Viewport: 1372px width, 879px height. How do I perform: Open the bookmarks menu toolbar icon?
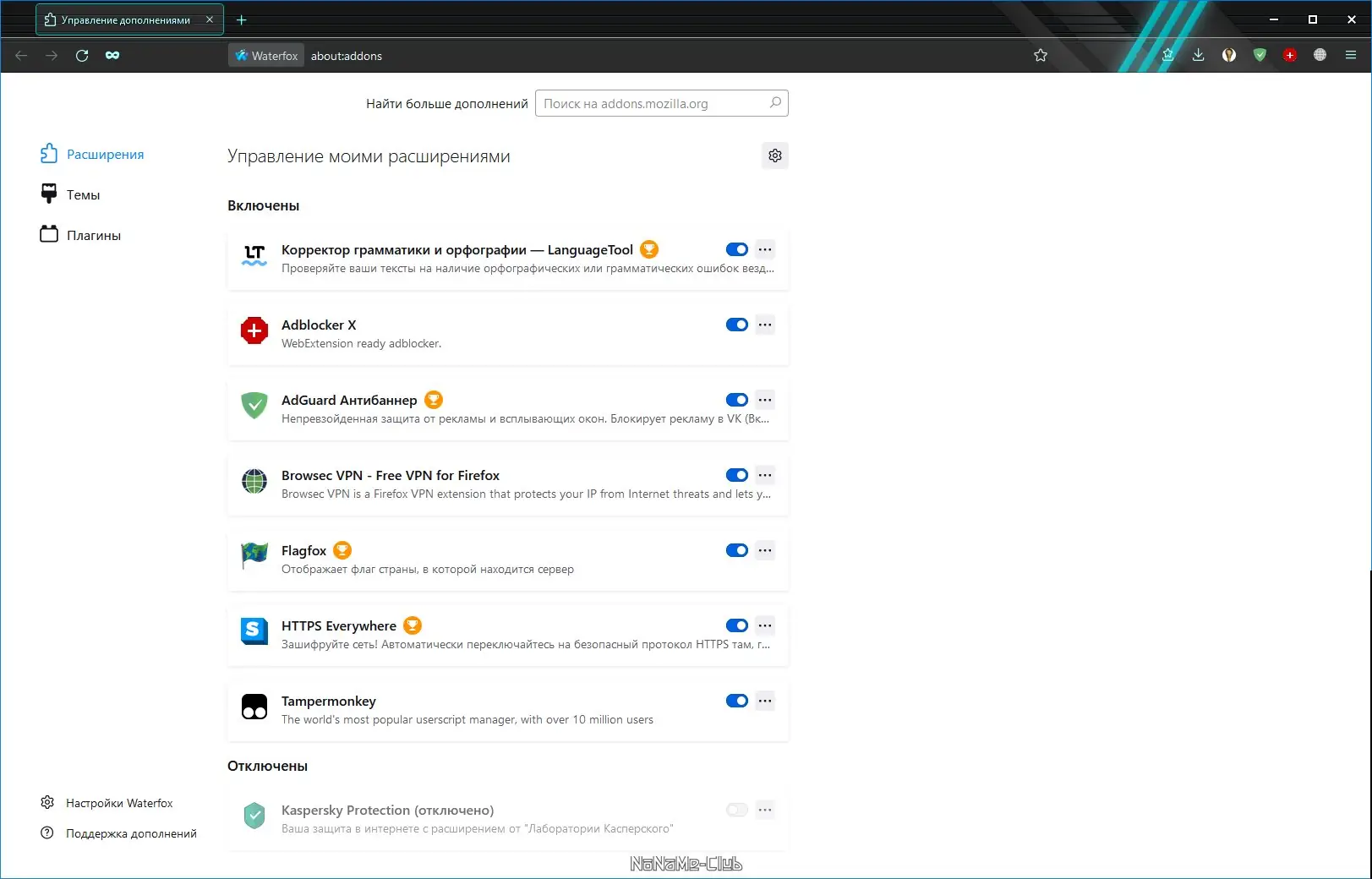tap(1168, 56)
